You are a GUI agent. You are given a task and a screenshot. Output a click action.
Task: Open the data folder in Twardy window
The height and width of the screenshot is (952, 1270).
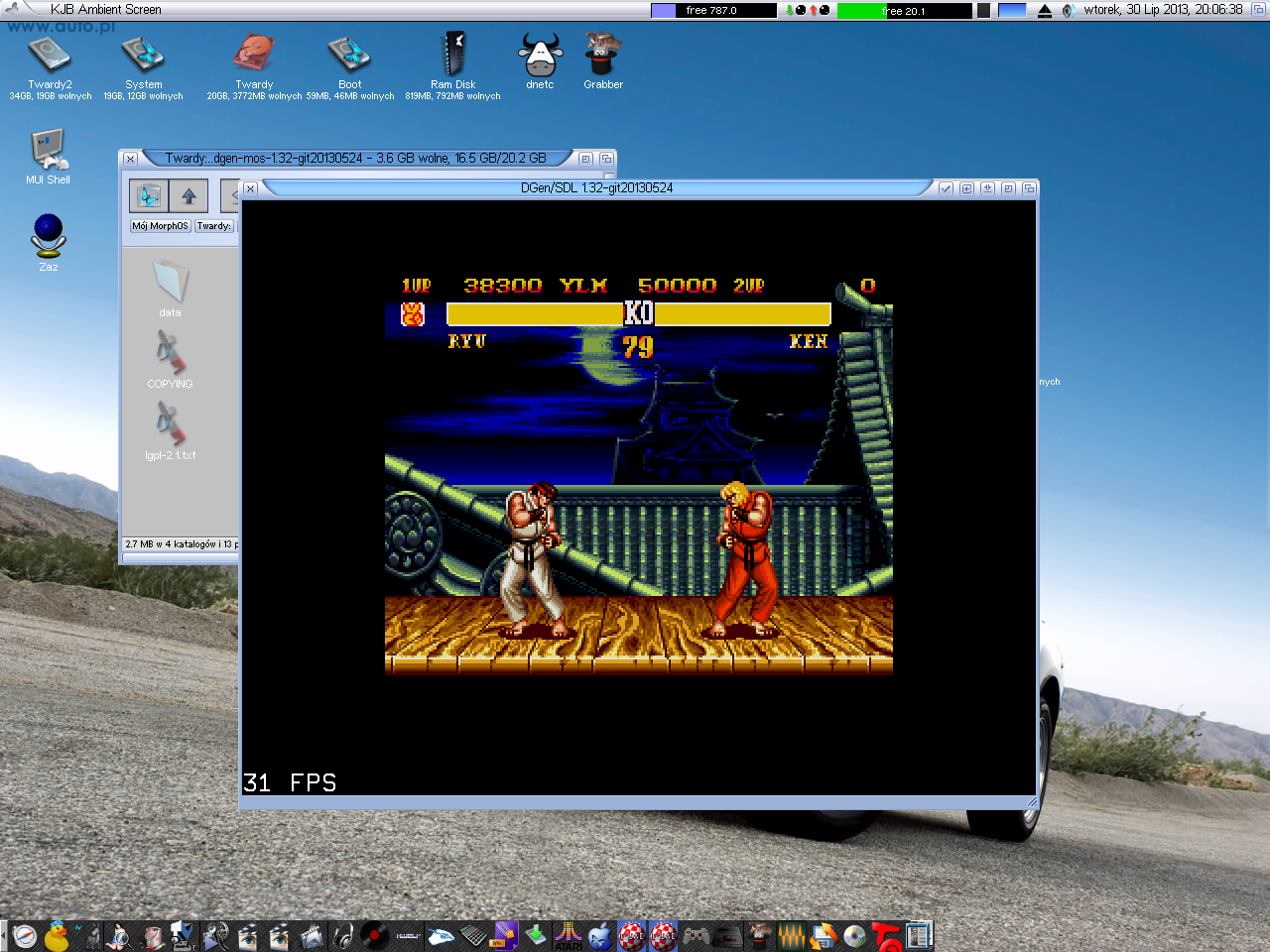(170, 282)
